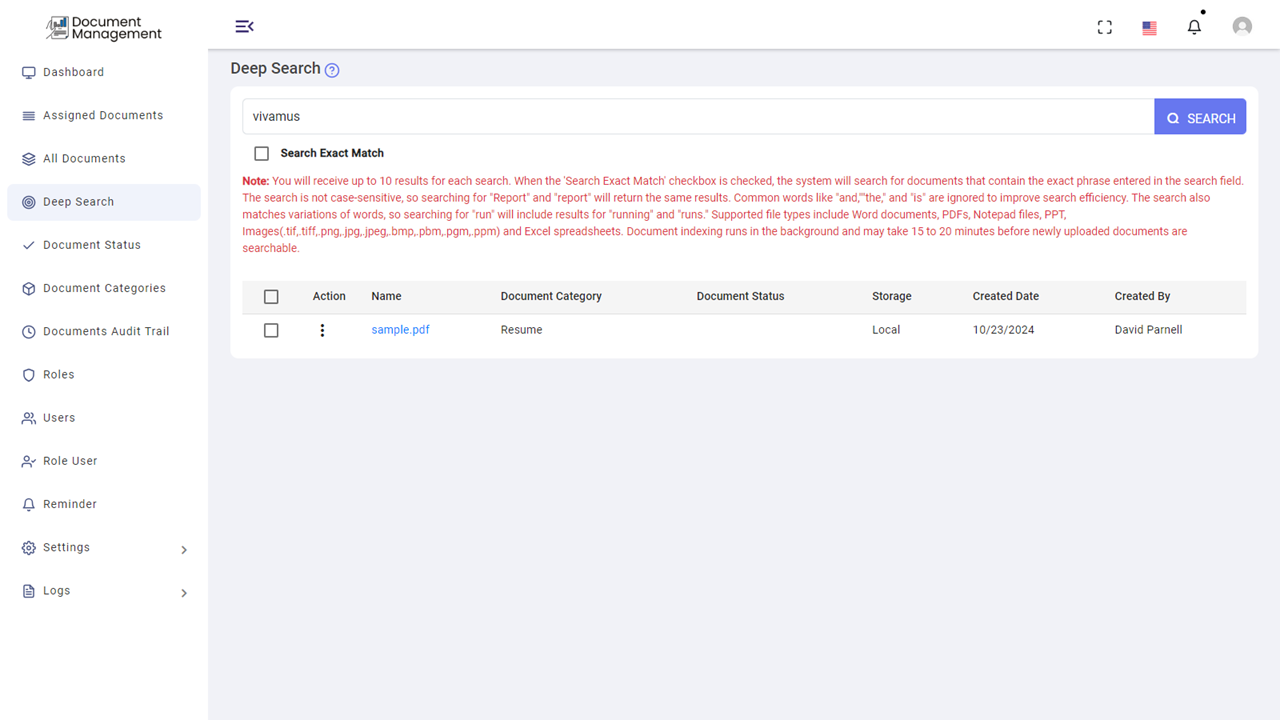The height and width of the screenshot is (720, 1280).
Task: Open the notifications bell icon
Action: click(x=1194, y=26)
